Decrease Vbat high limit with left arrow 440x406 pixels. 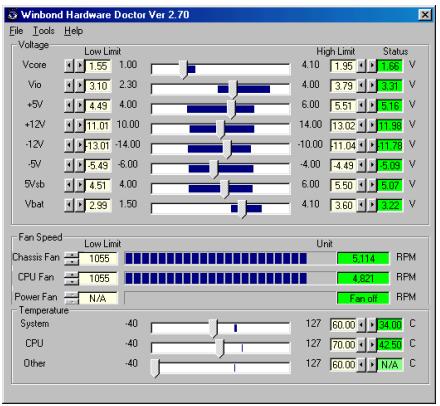361,205
